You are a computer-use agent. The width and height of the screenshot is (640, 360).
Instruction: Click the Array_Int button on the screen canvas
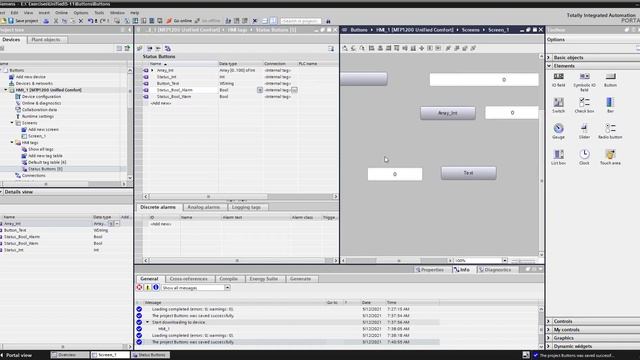click(x=448, y=113)
